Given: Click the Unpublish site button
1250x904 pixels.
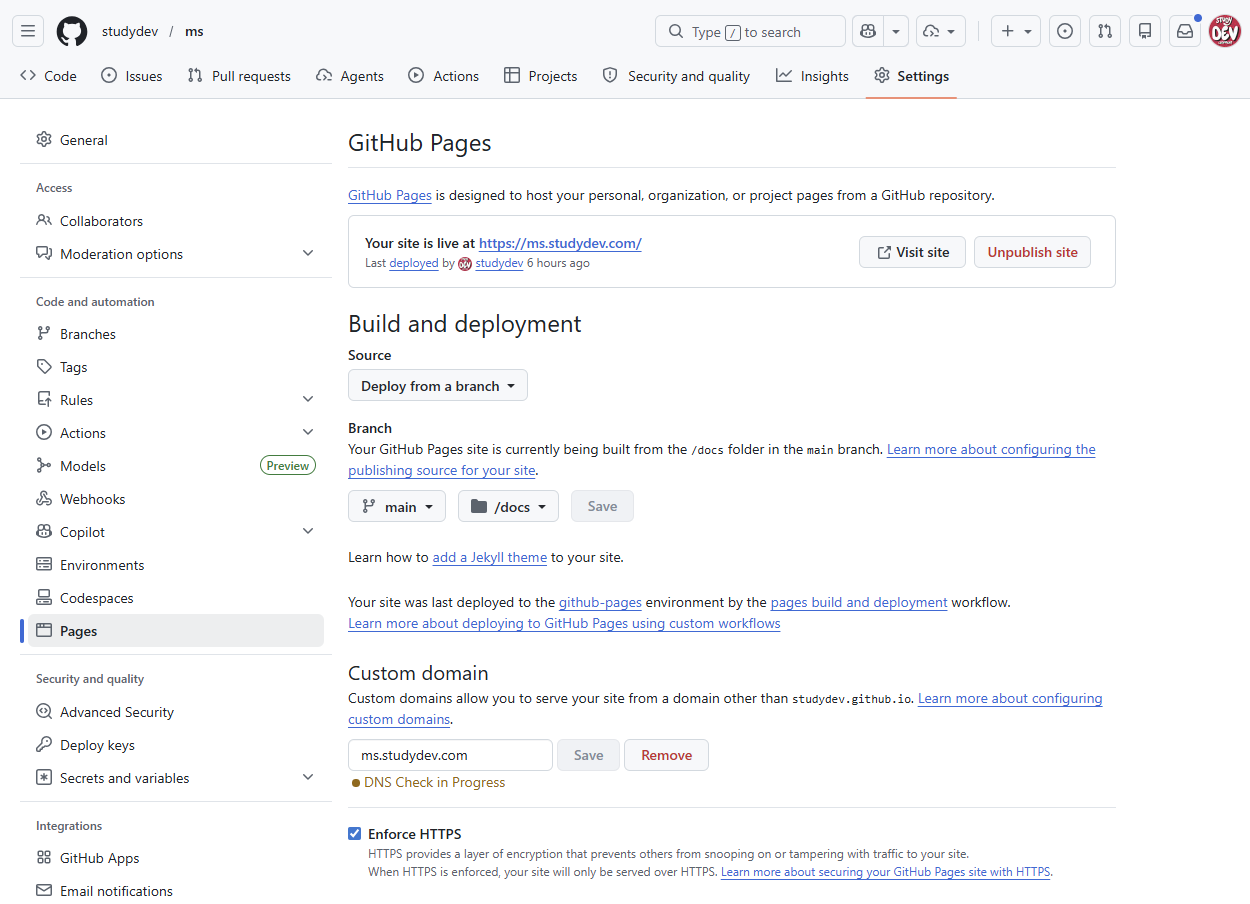Looking at the screenshot, I should point(1032,252).
